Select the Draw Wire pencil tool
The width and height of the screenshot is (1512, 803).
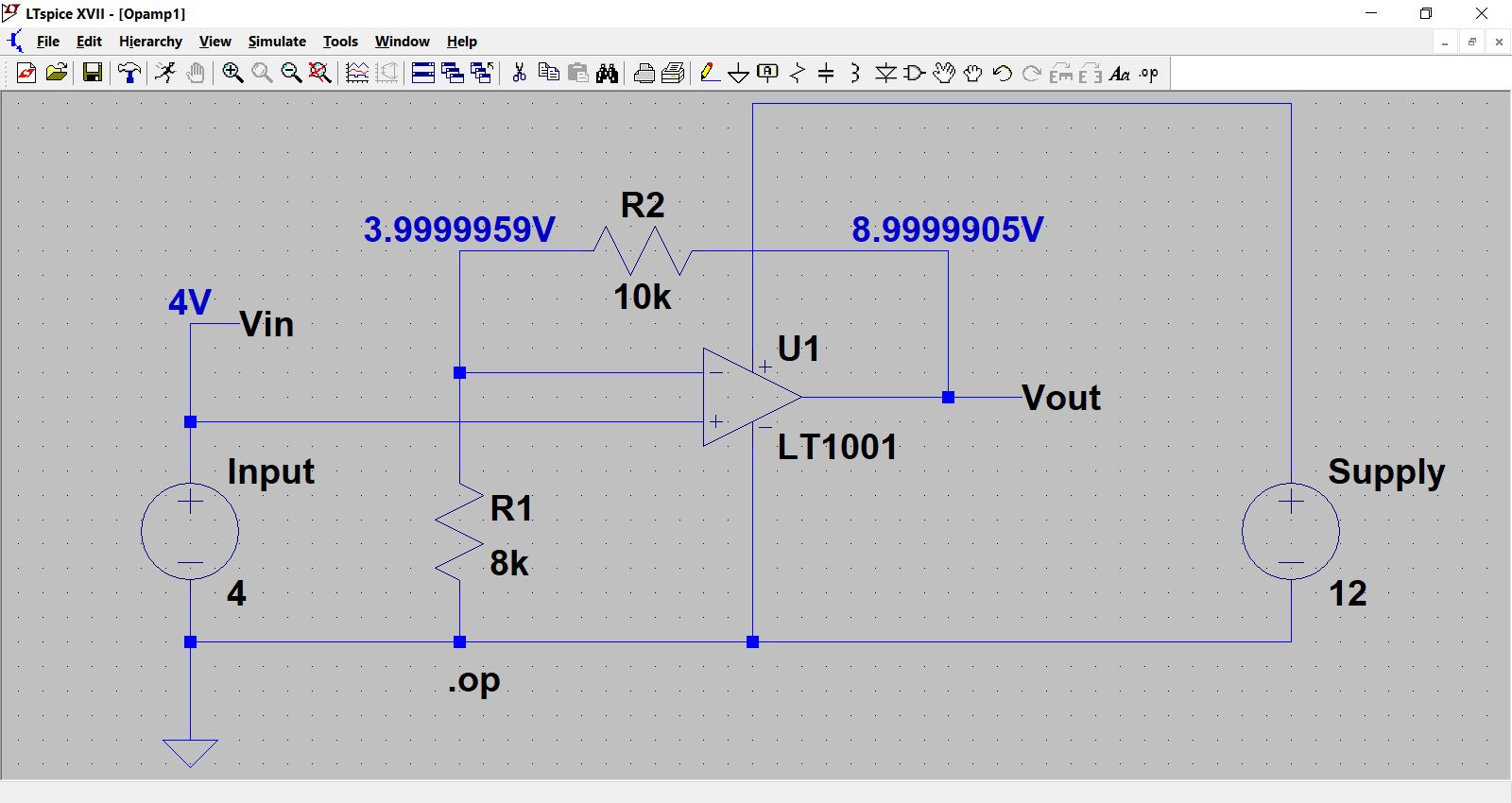[x=710, y=73]
